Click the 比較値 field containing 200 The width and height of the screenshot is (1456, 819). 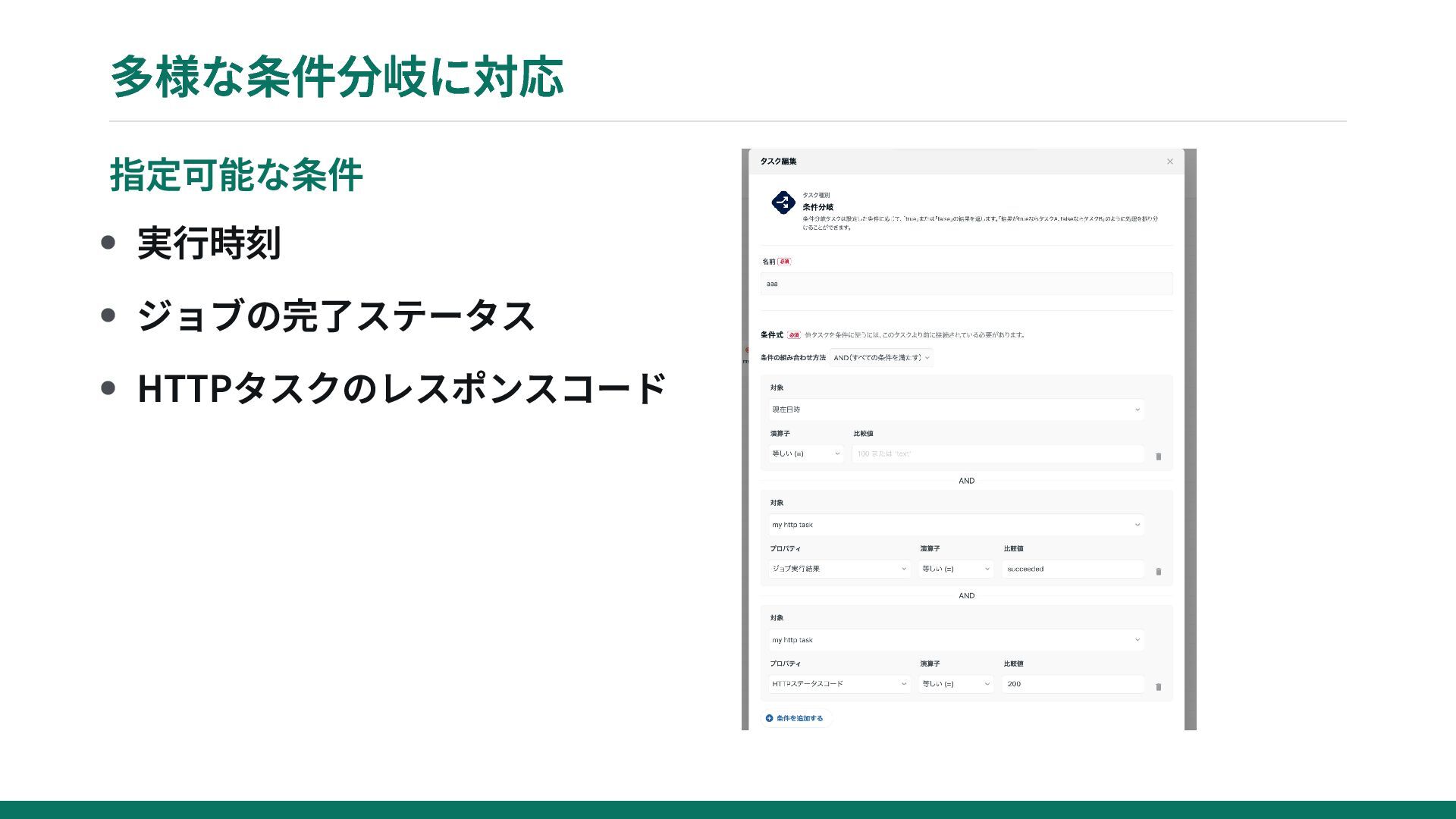pos(1073,684)
